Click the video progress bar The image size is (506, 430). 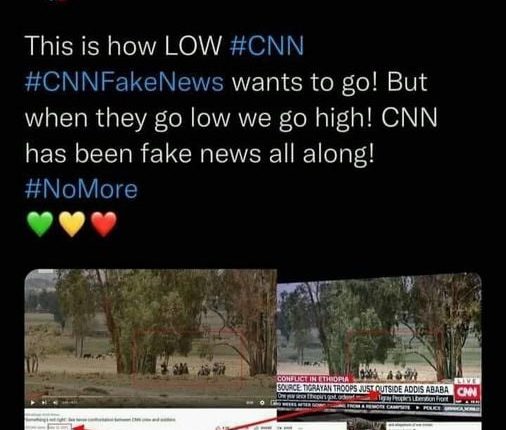click(x=151, y=397)
